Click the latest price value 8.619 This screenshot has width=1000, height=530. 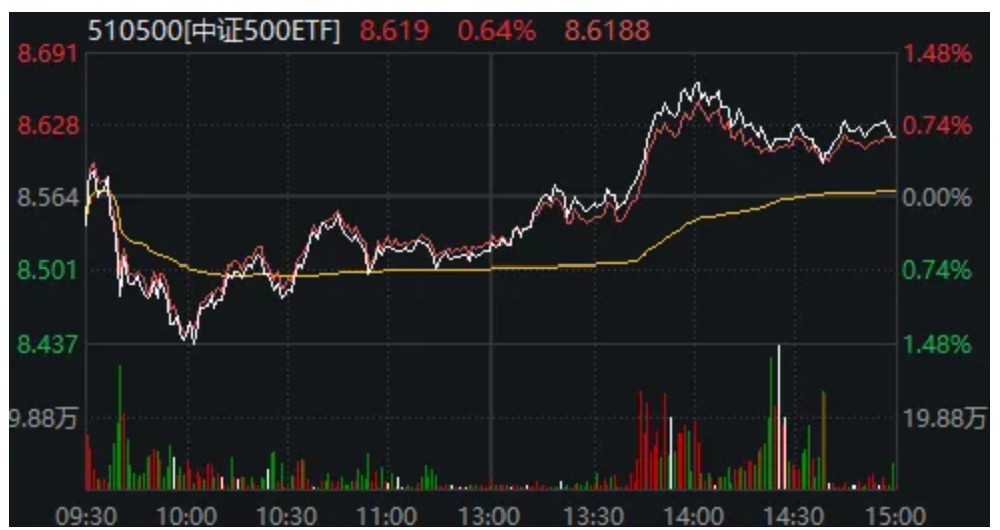[x=394, y=31]
